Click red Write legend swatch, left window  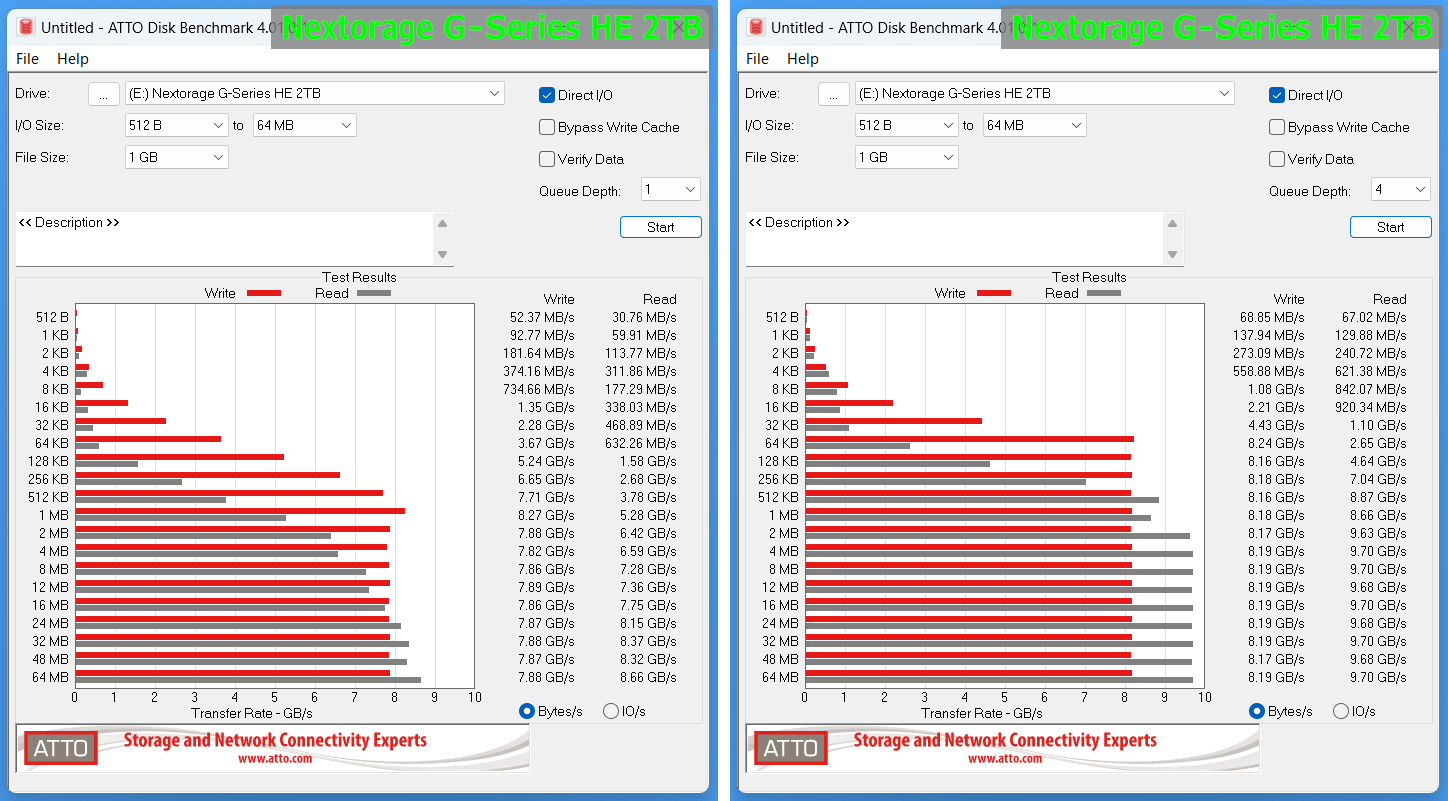(264, 293)
